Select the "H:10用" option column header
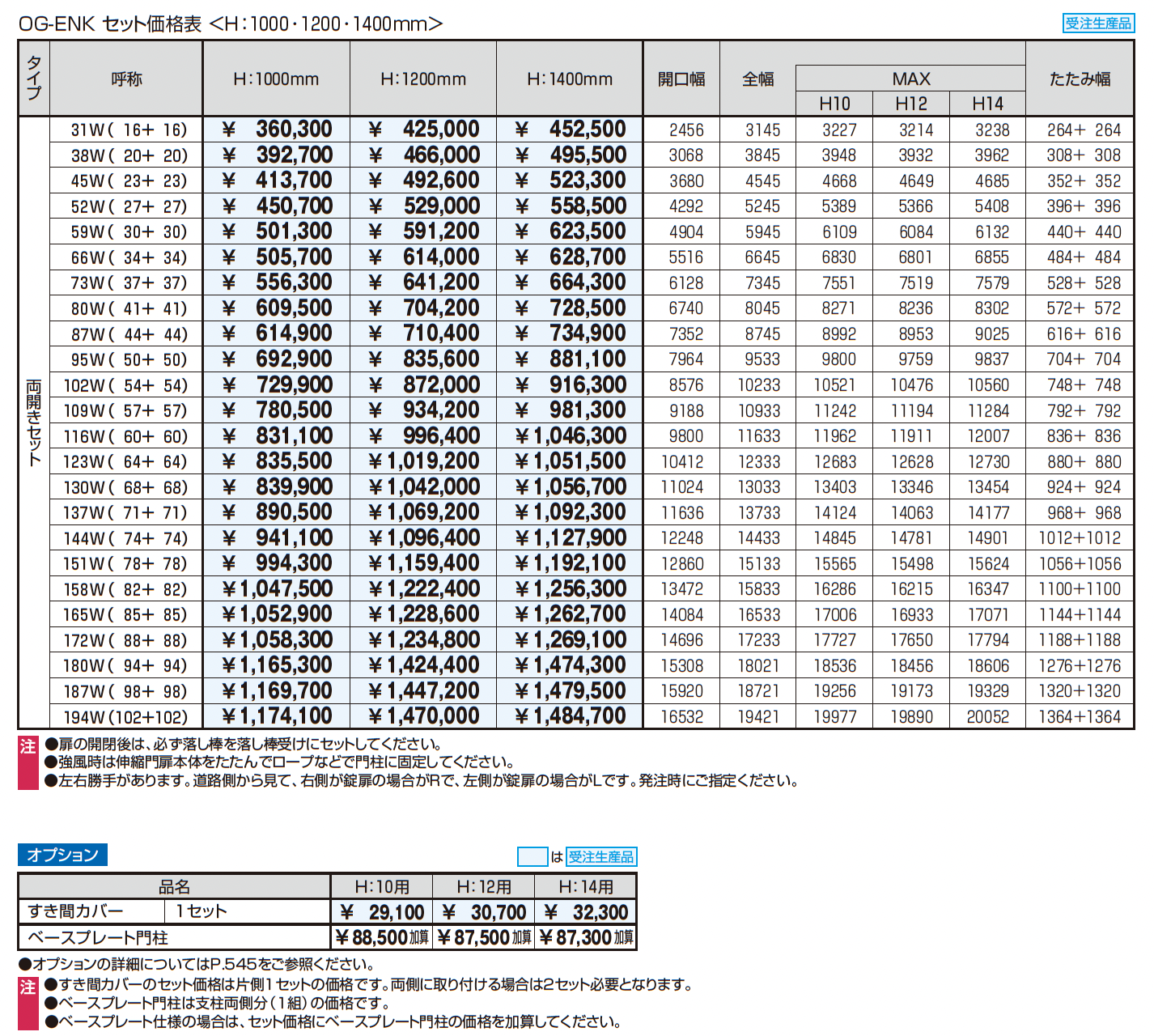Image resolution: width=1154 pixels, height=1036 pixels. coord(382,887)
